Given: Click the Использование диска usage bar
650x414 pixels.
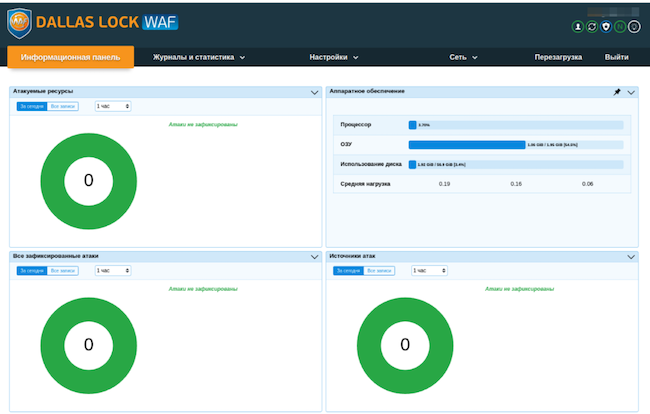Looking at the screenshot, I should pyautogui.click(x=516, y=165).
